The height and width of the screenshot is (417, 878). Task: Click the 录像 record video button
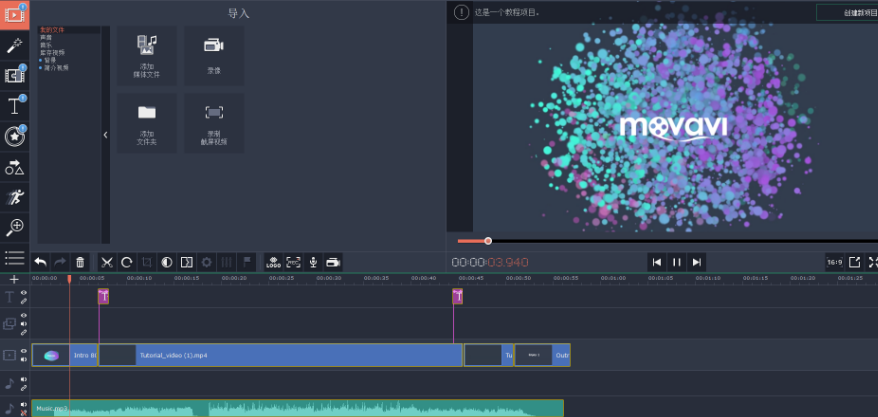pyautogui.click(x=214, y=56)
